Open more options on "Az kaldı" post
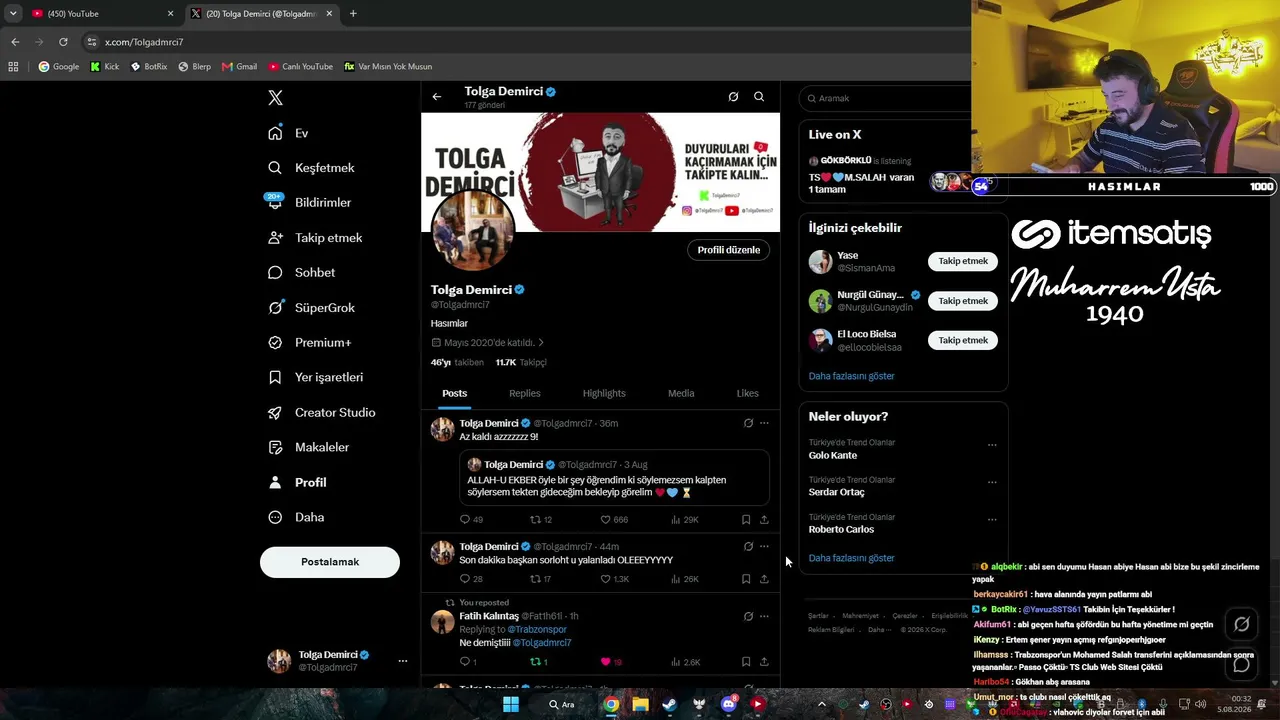 (764, 423)
